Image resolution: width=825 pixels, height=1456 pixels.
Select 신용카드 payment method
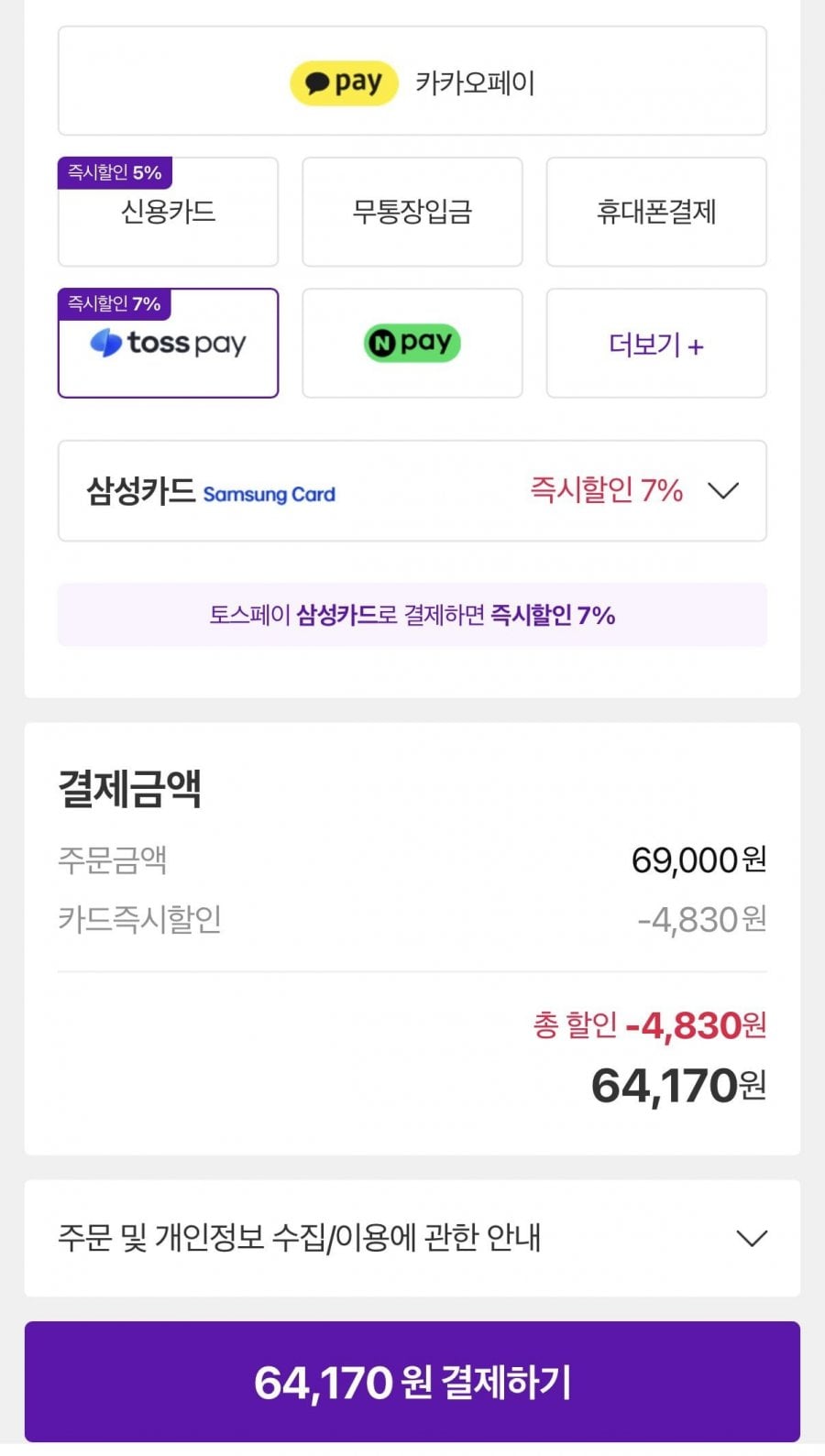click(168, 212)
